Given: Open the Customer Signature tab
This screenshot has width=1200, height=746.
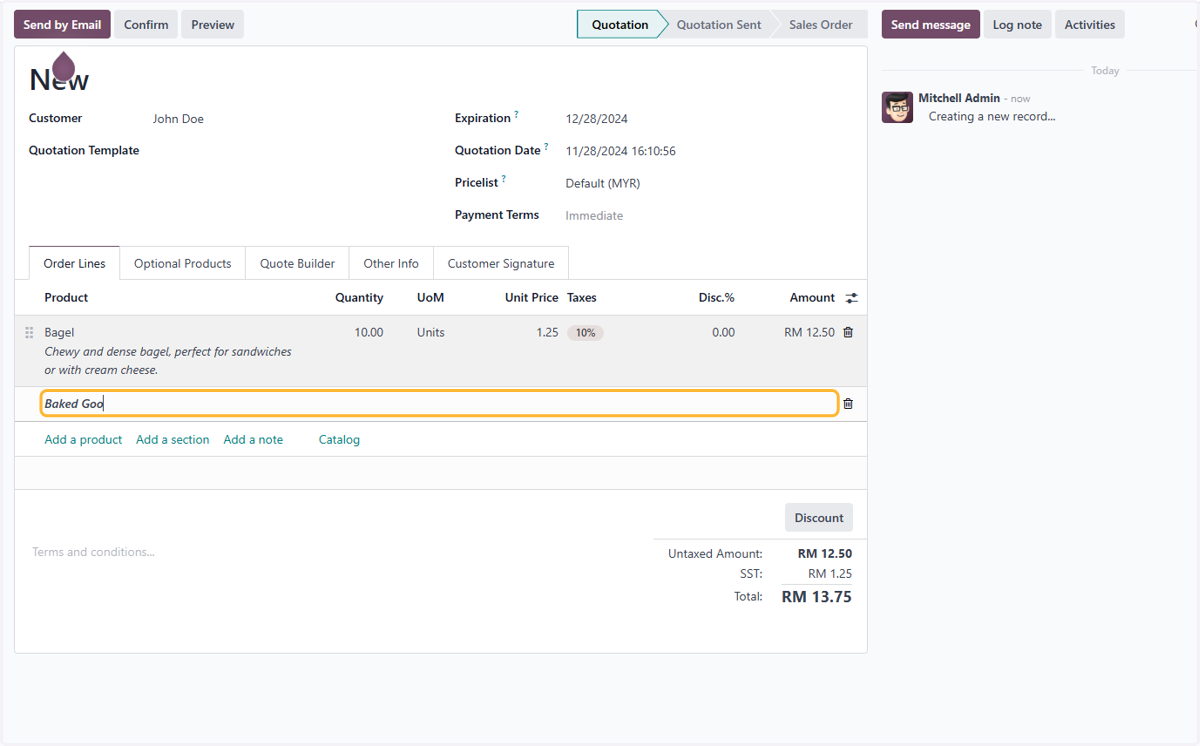Looking at the screenshot, I should pos(501,263).
